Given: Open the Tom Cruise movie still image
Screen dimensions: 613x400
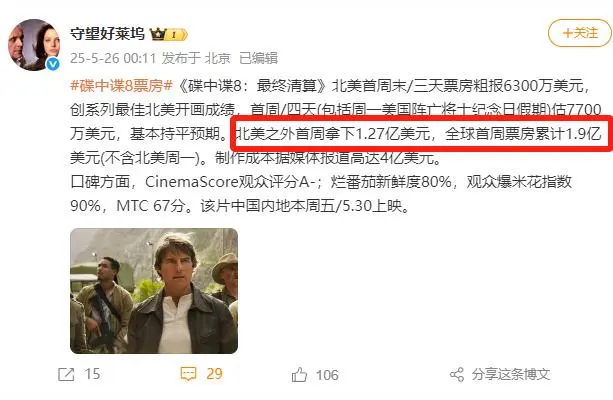Looking at the screenshot, I should point(154,291).
